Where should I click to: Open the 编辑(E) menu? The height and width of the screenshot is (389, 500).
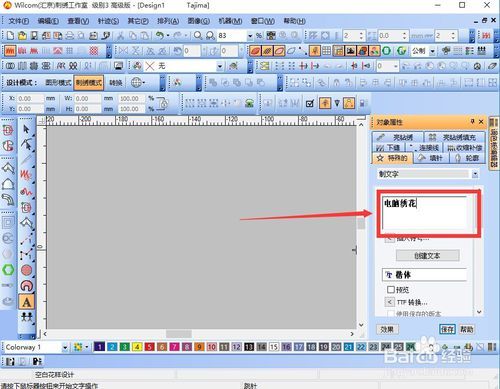48,21
